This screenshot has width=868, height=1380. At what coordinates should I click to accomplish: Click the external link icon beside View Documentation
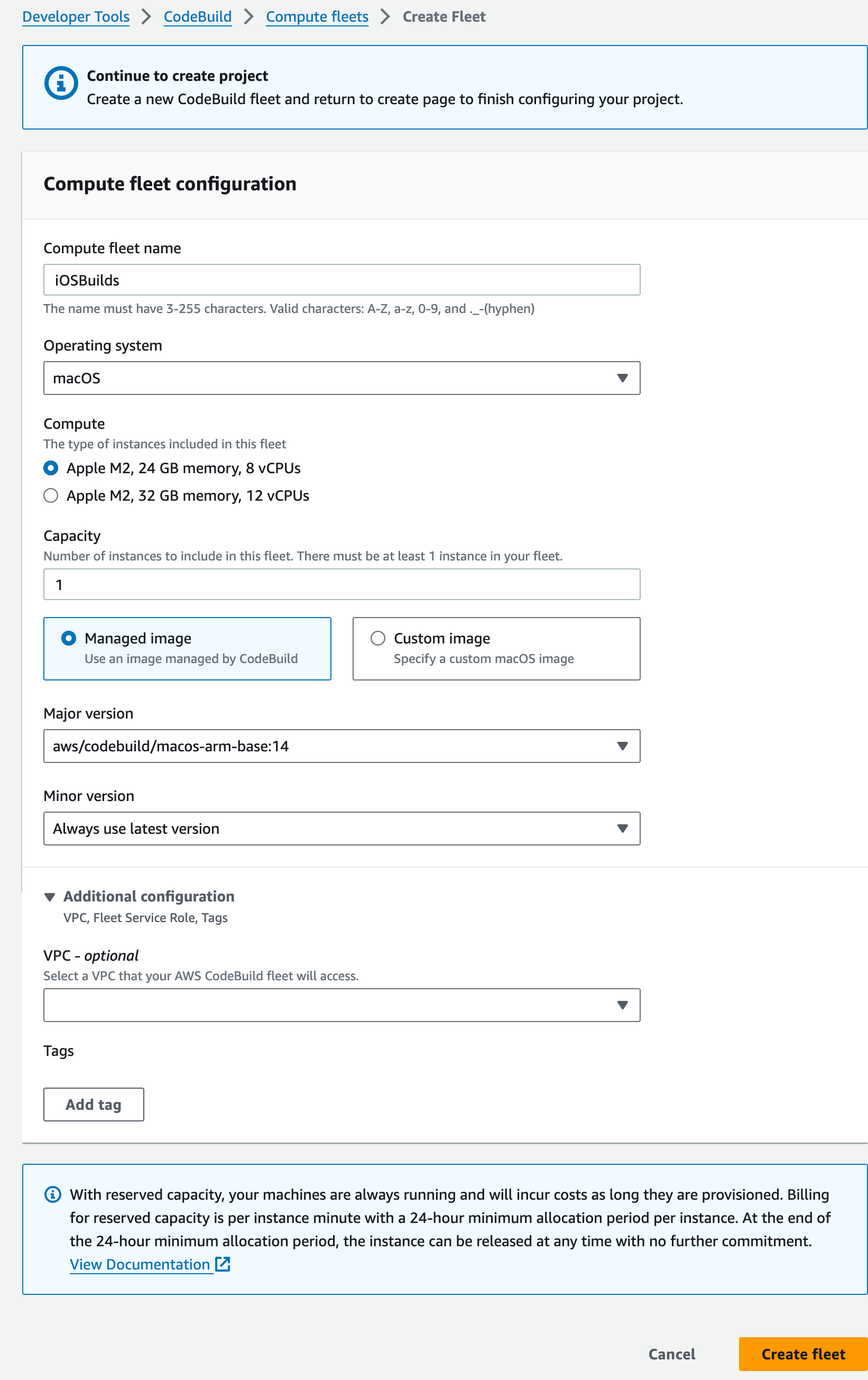click(223, 1264)
